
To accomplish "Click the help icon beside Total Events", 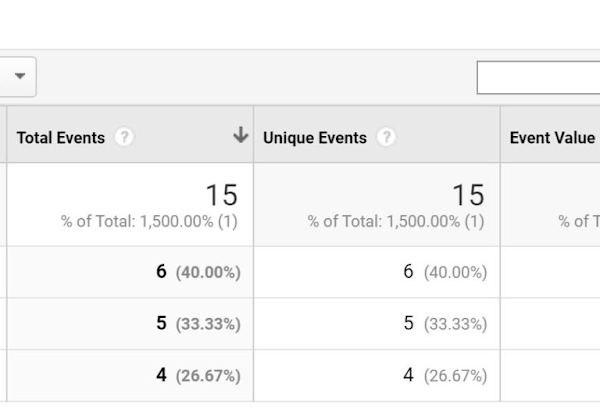I will click(x=124, y=138).
